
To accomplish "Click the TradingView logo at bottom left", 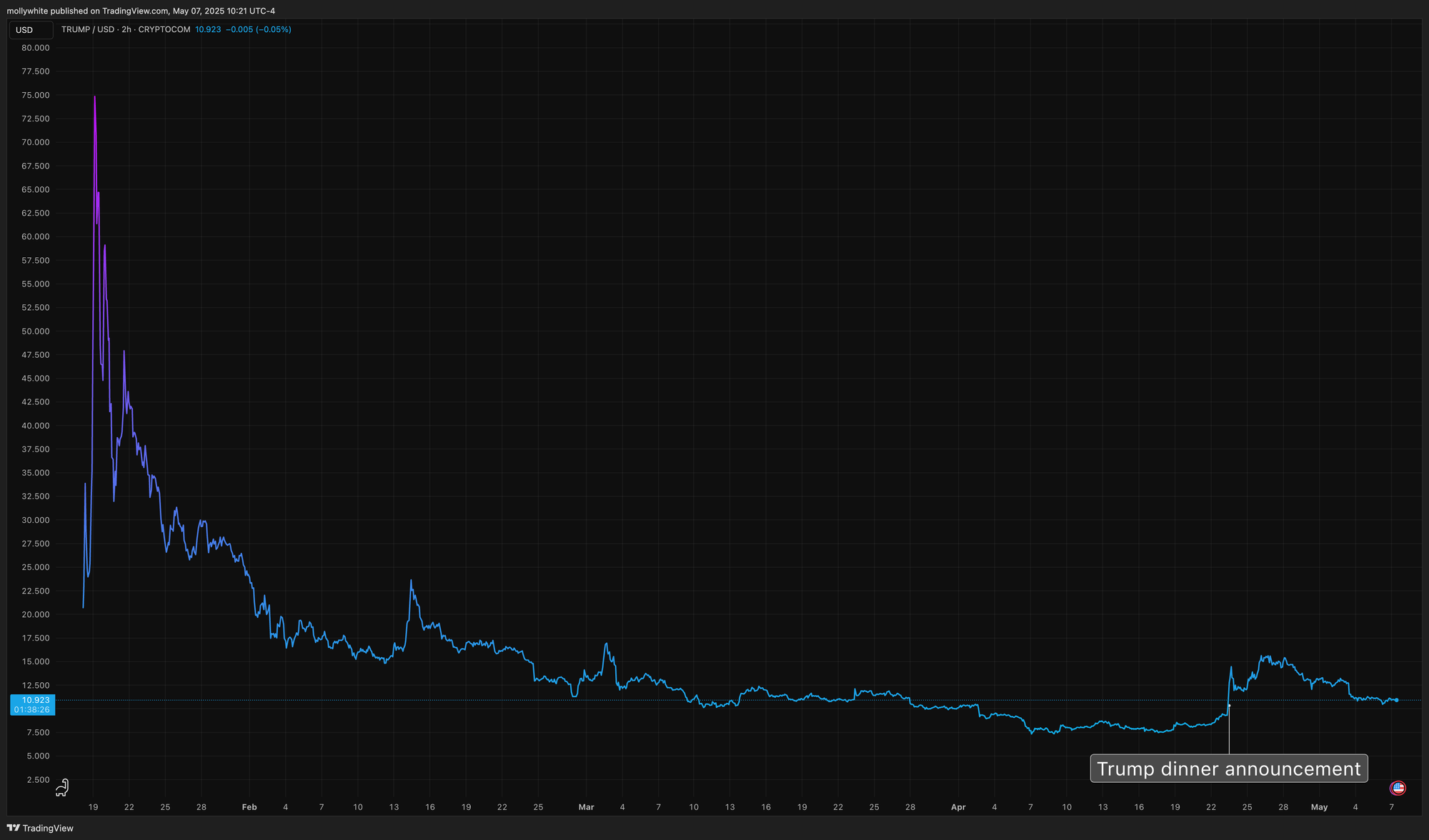I will [40, 828].
